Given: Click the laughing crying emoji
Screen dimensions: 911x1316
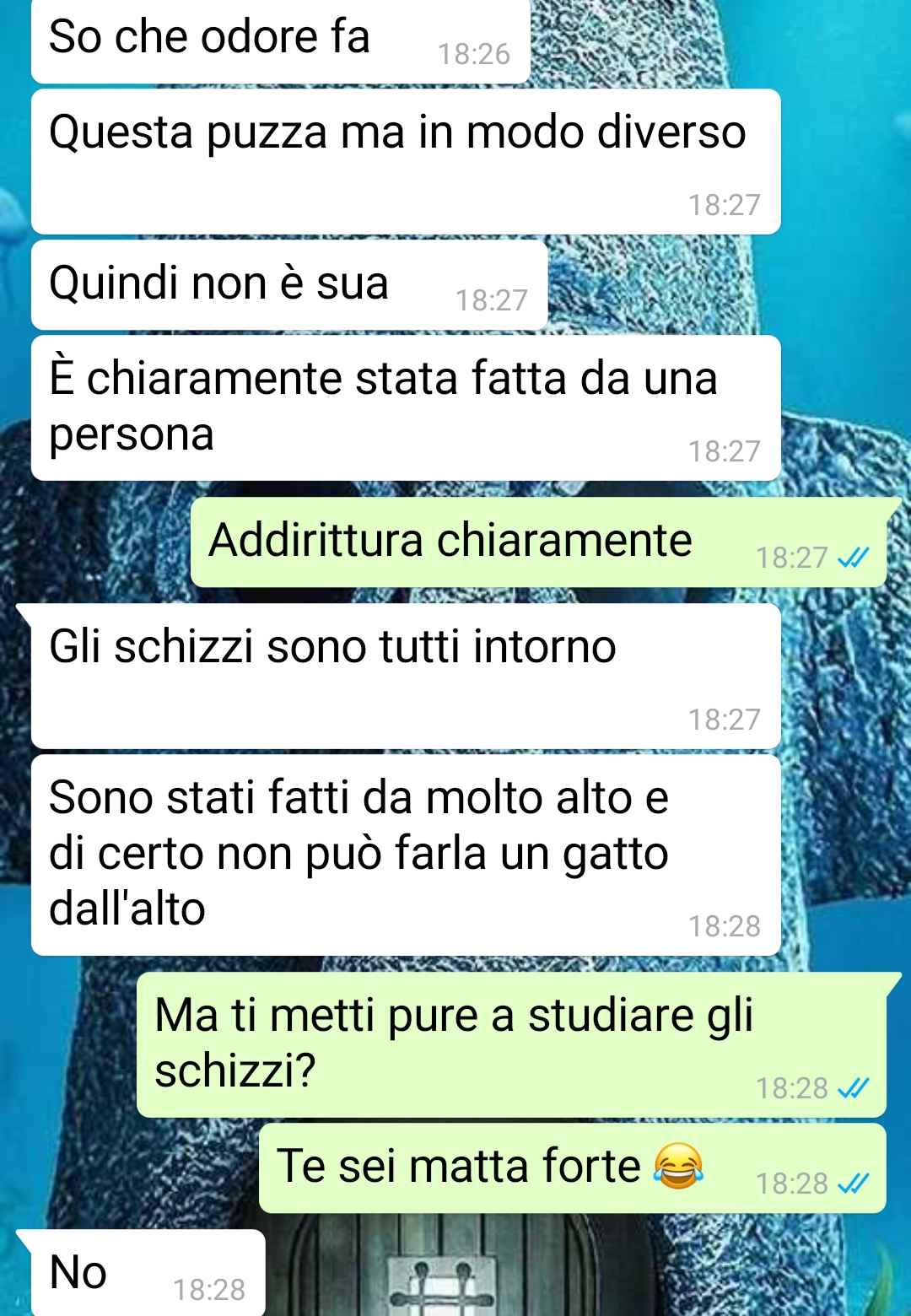Looking at the screenshot, I should tap(678, 1167).
